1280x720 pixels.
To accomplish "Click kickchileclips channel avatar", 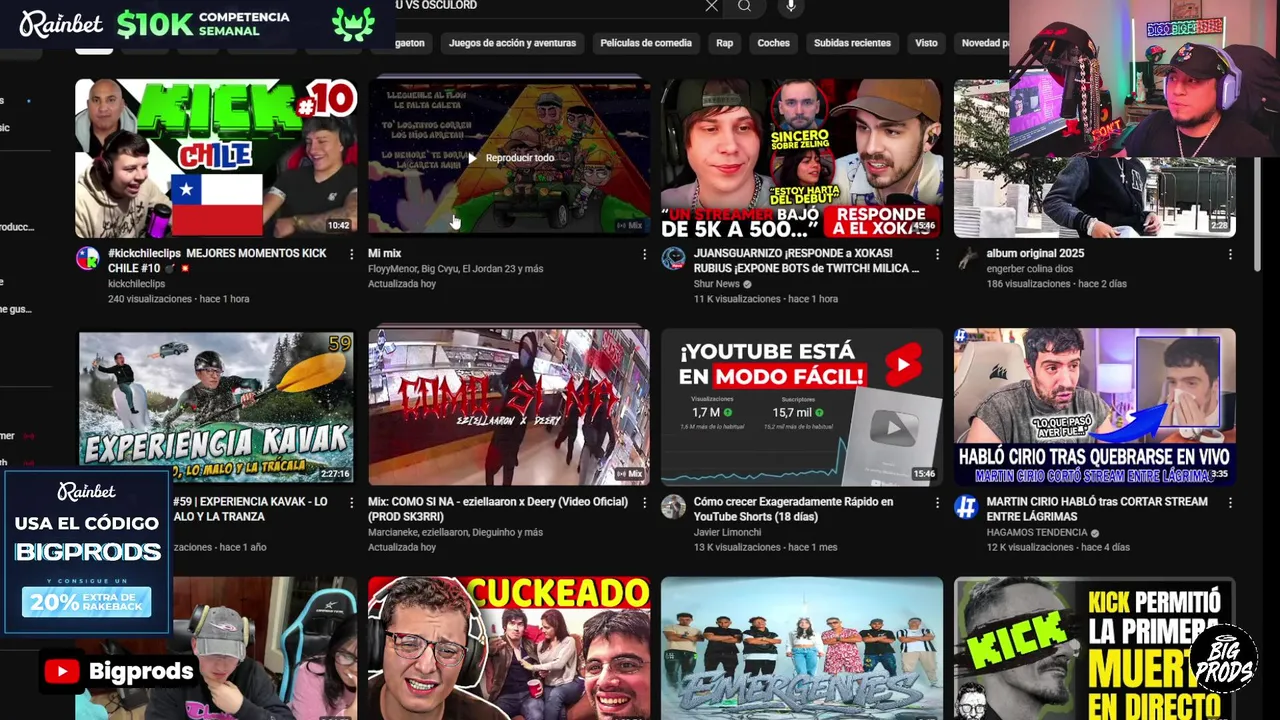I will click(x=88, y=258).
